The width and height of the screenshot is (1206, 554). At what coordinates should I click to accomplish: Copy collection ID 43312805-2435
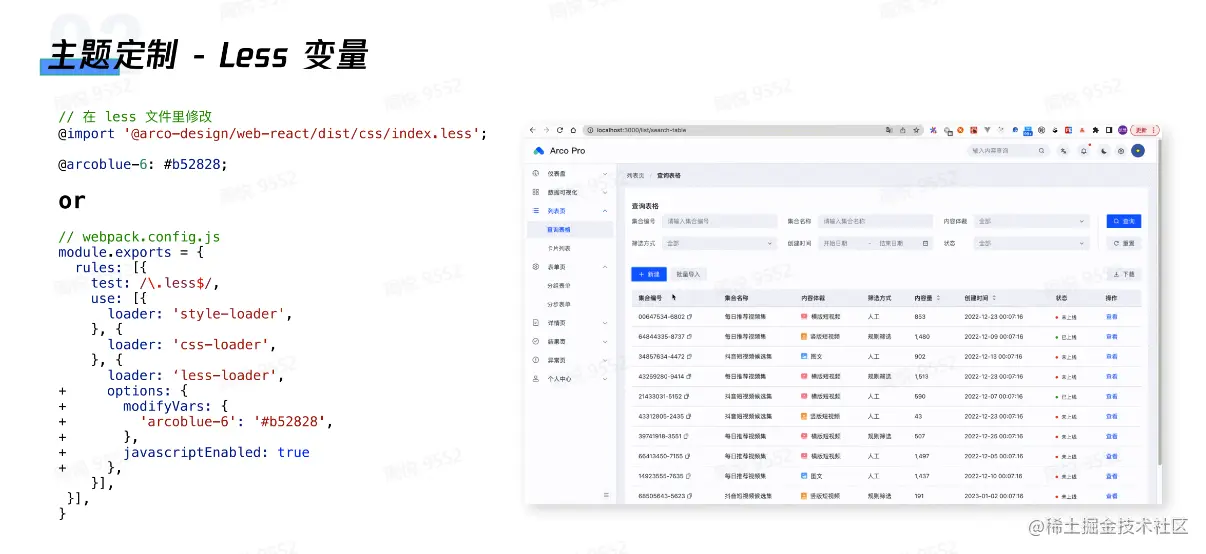click(688, 416)
